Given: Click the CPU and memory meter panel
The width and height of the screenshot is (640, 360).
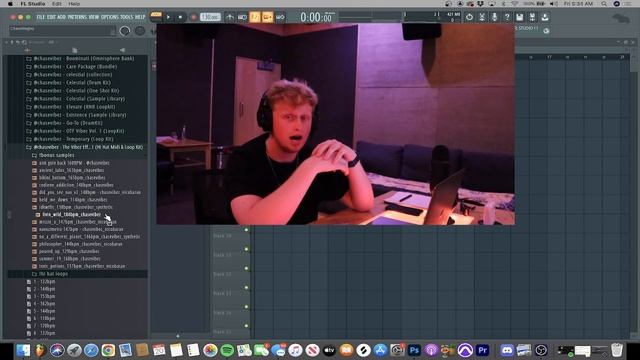Looking at the screenshot, I should (432, 17).
